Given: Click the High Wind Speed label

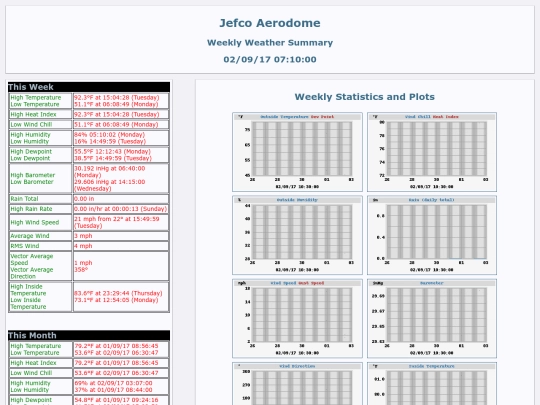Looking at the screenshot, I should [x=35, y=222].
